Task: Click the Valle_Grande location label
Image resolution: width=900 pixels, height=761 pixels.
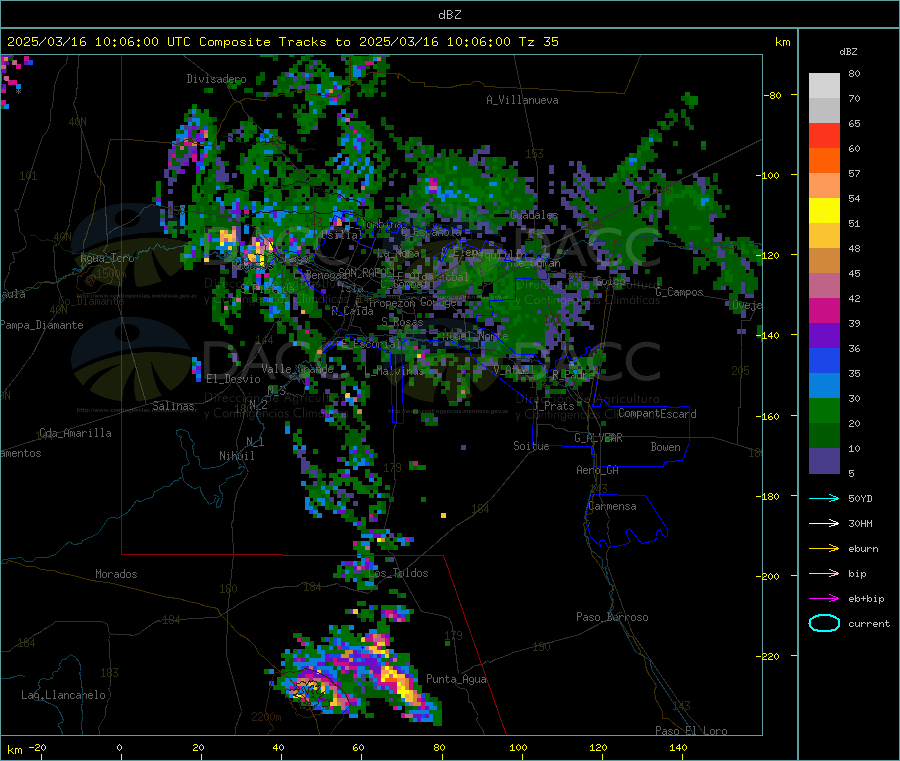Action: [297, 368]
